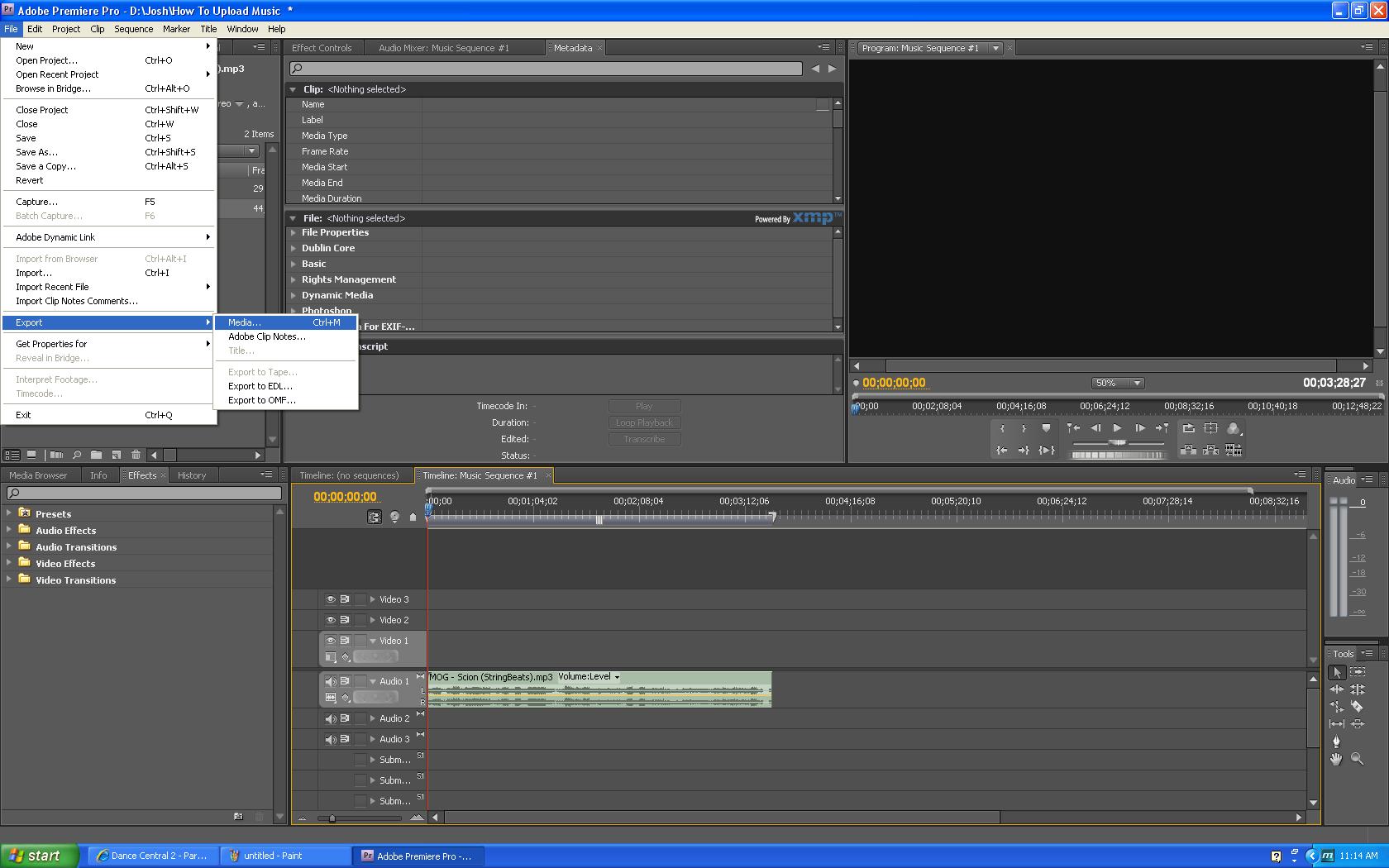Image resolution: width=1389 pixels, height=868 pixels.
Task: Click Play In to Out button
Action: point(1046,451)
